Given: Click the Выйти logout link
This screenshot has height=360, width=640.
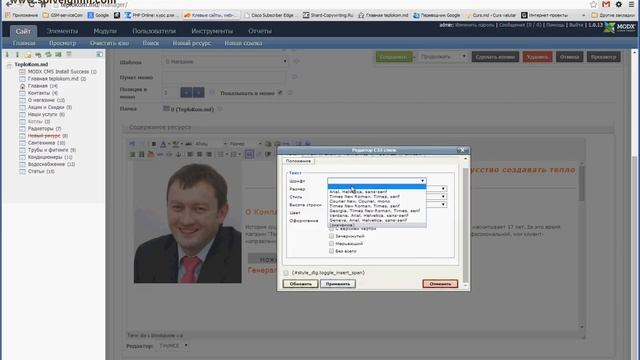Looking at the screenshot, I should click(576, 25).
